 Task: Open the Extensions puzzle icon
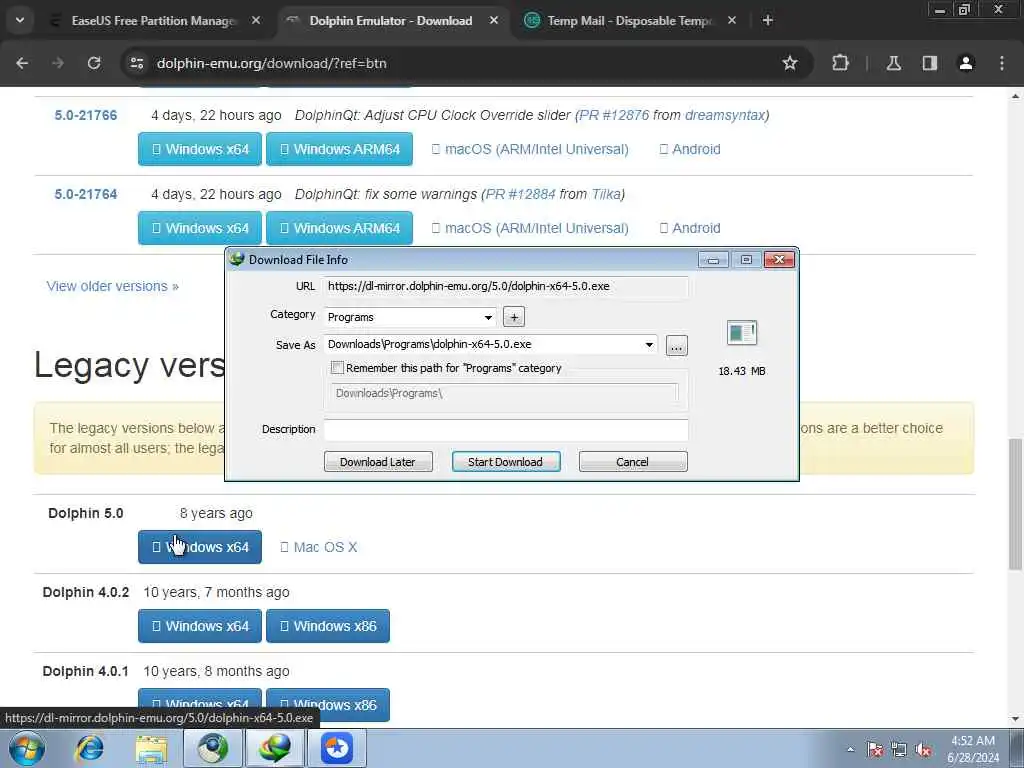point(840,63)
